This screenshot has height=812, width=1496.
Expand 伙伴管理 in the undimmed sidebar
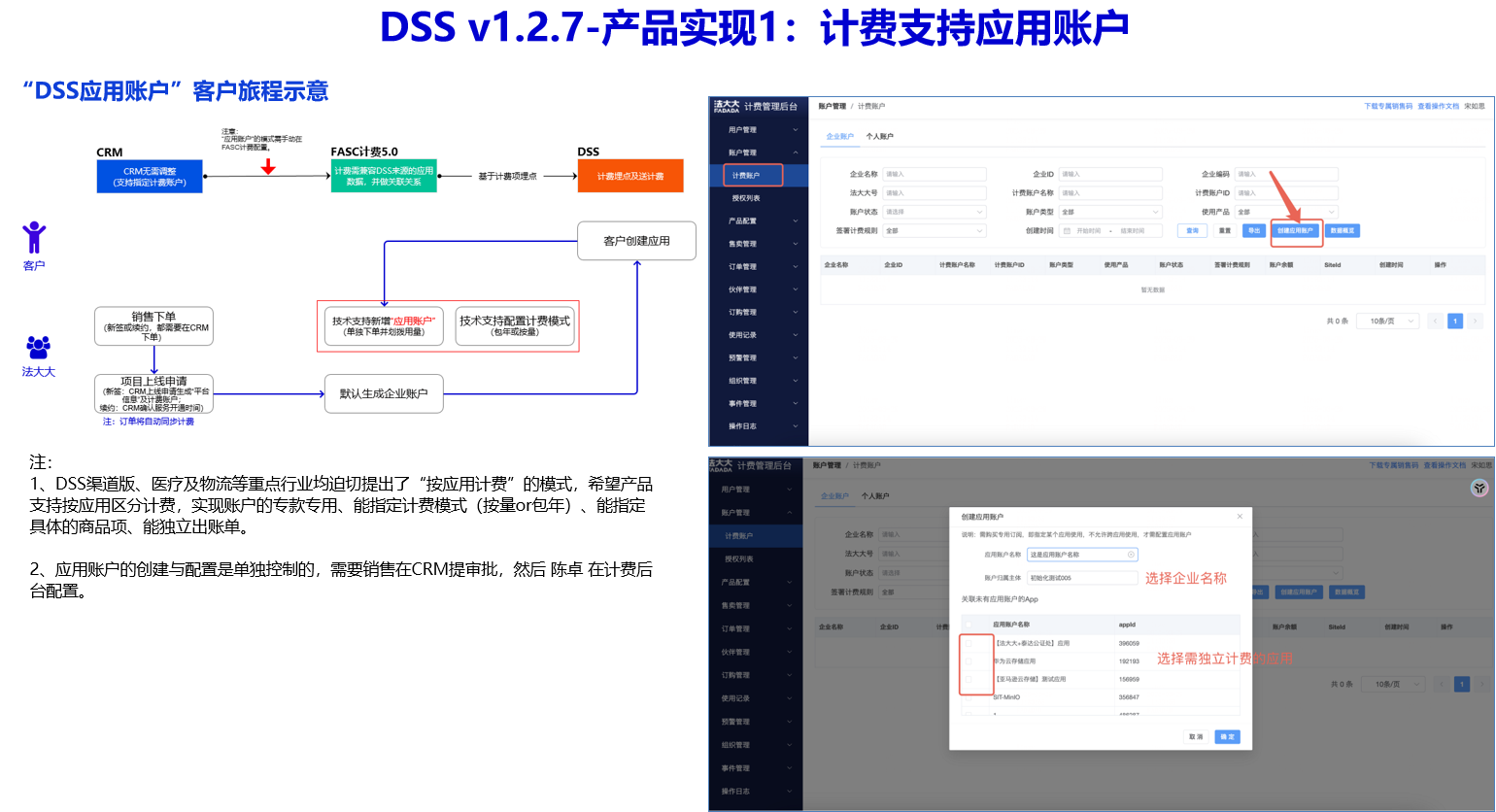760,289
